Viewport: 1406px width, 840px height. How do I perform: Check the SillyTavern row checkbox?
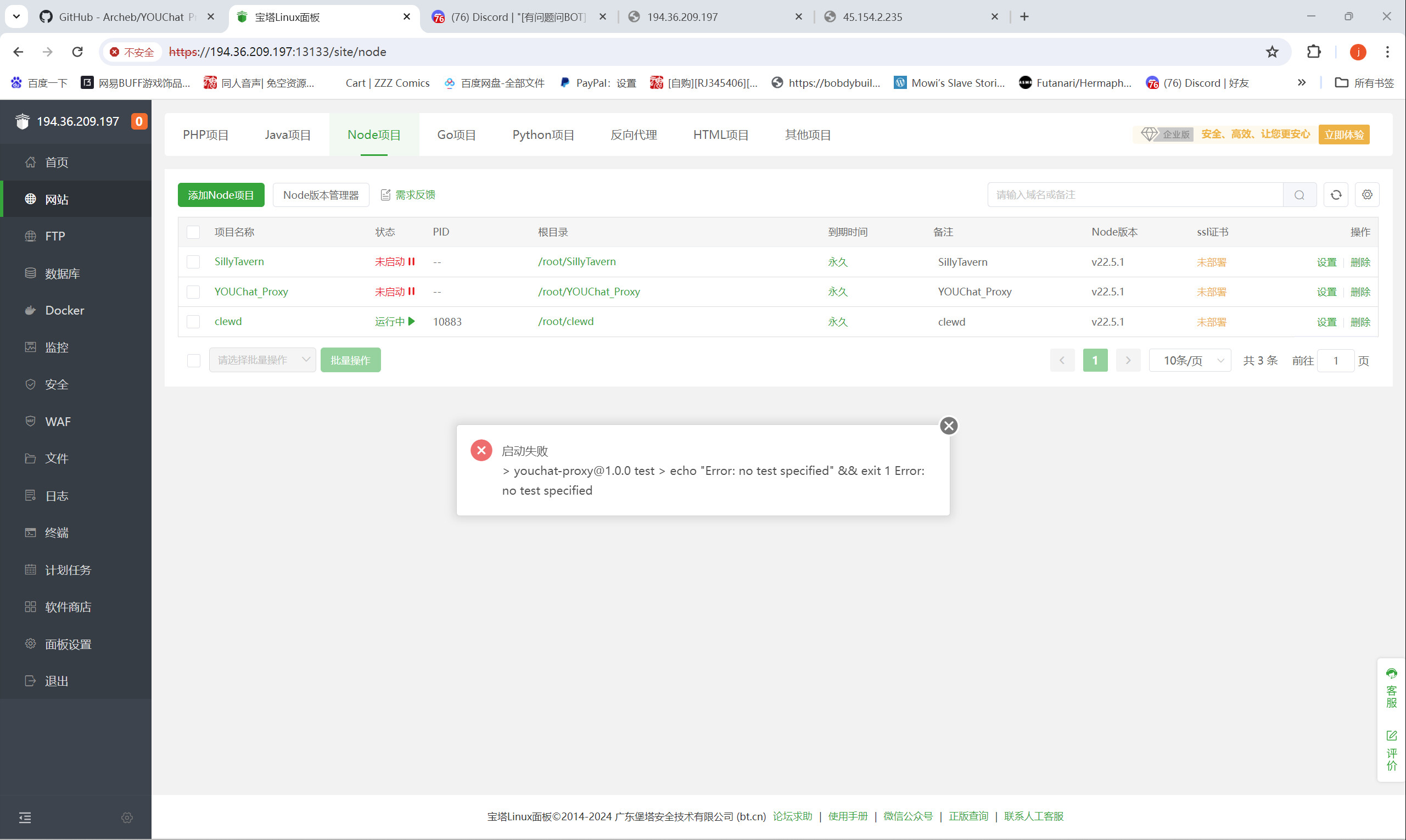pos(194,262)
